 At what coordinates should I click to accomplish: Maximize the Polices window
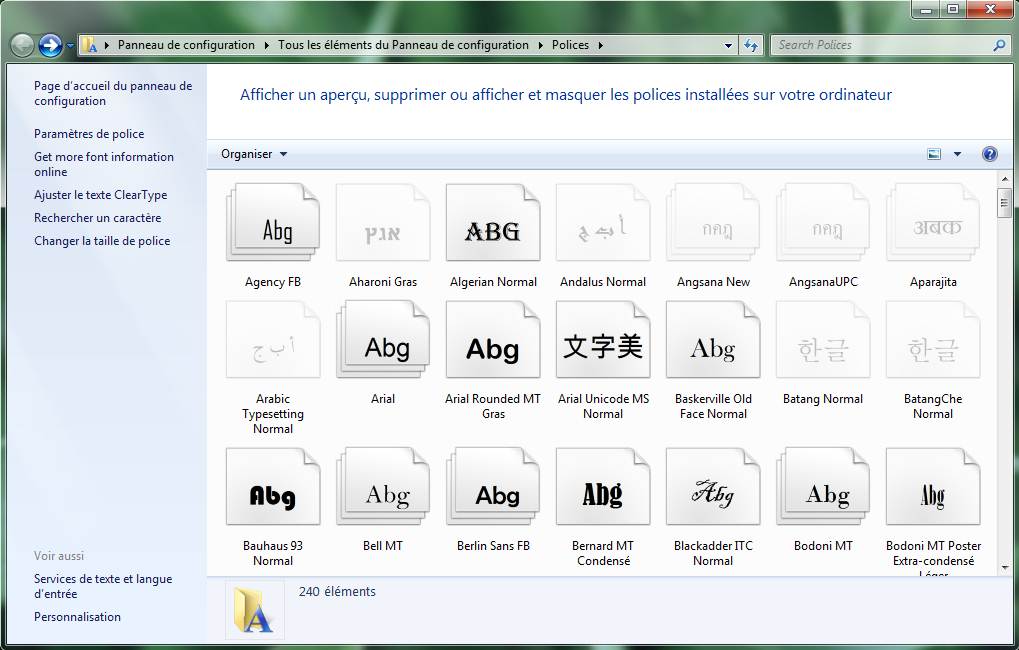(x=953, y=9)
